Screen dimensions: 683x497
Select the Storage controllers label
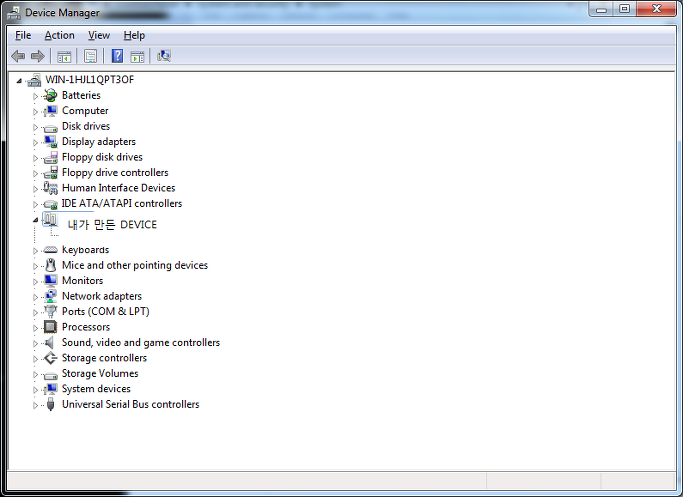[x=105, y=358]
